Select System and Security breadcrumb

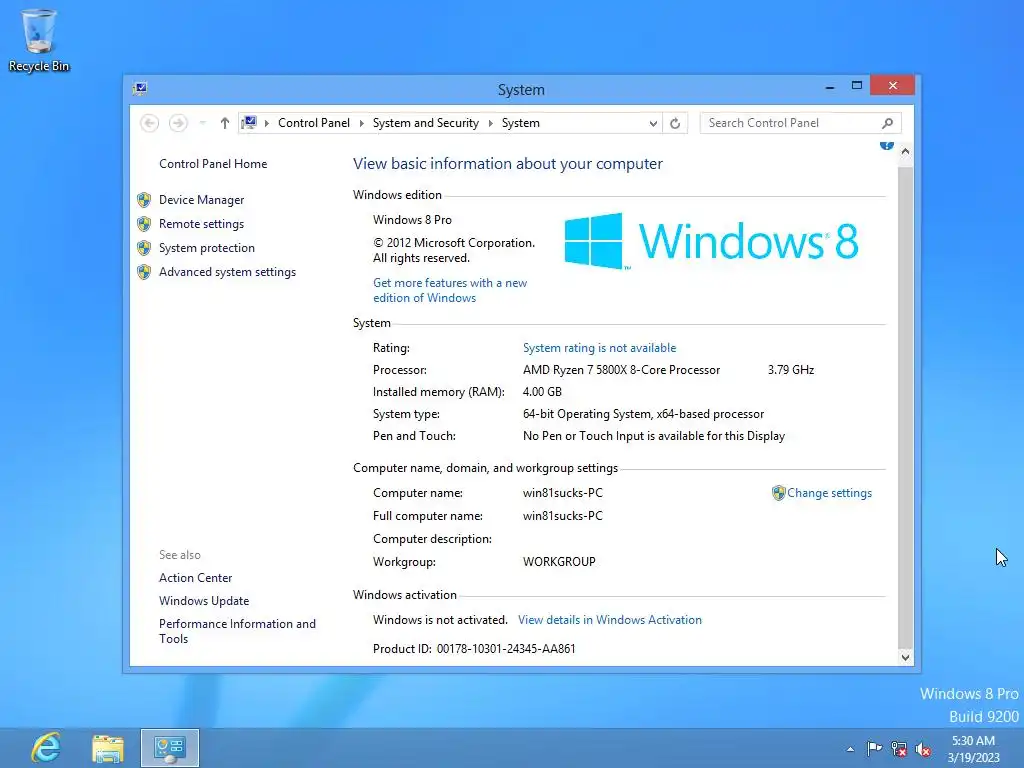coord(425,123)
